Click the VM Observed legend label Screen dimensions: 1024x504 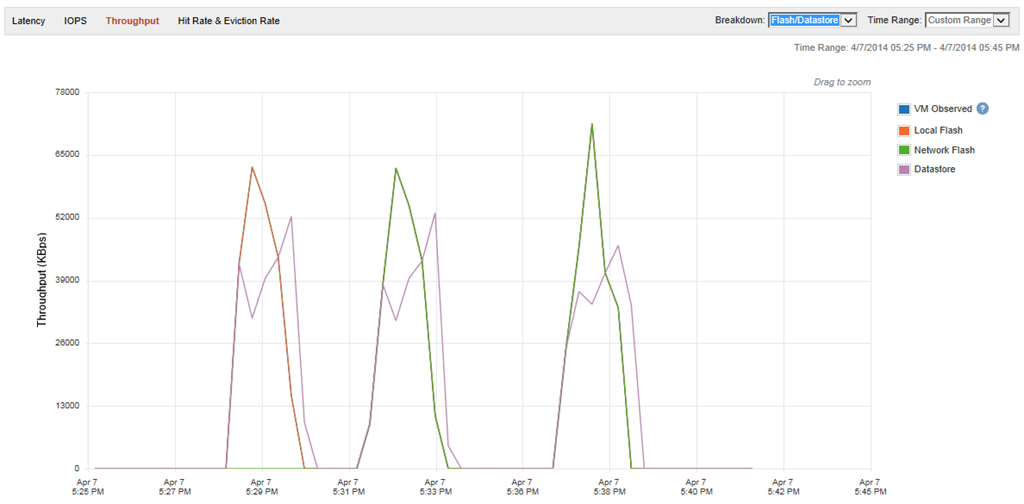[942, 109]
